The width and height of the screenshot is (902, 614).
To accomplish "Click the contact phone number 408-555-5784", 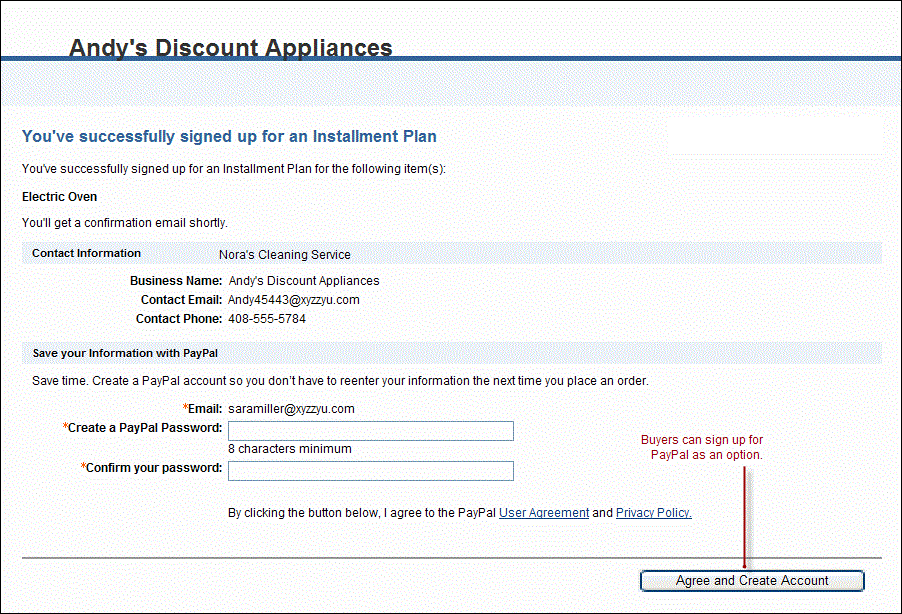I will (267, 319).
